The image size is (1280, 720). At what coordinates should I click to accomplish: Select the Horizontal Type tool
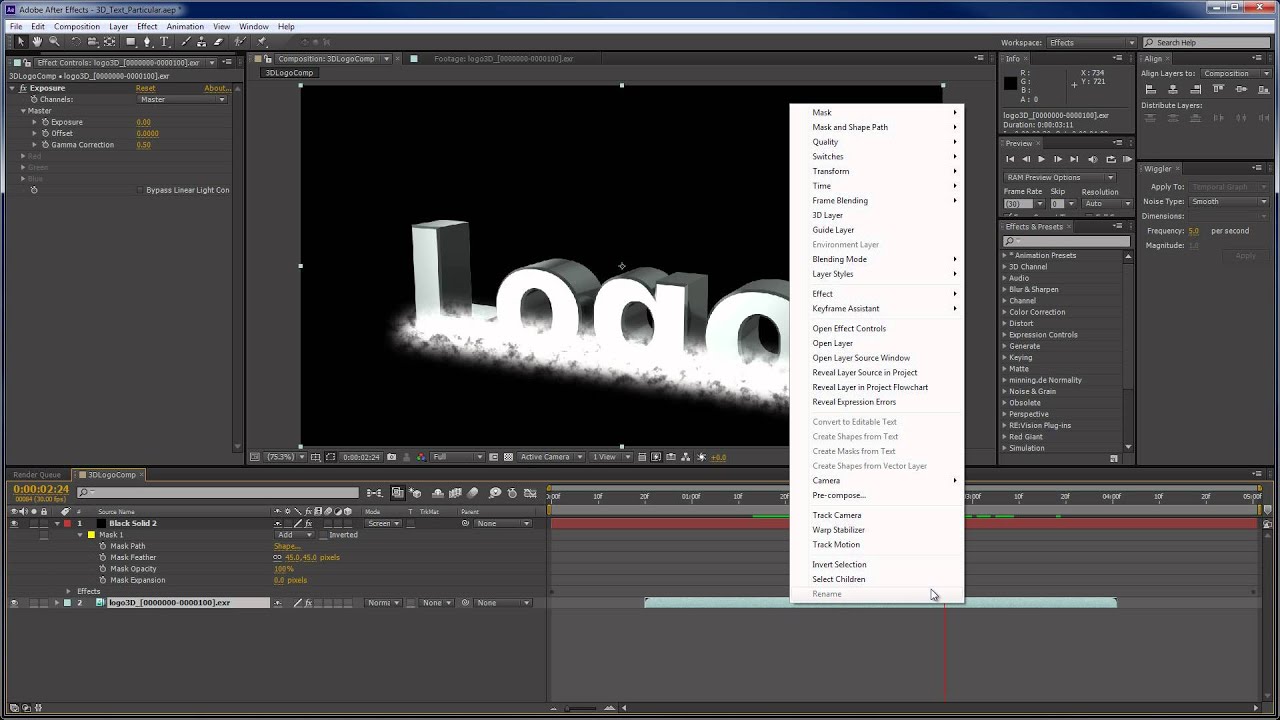(x=165, y=42)
